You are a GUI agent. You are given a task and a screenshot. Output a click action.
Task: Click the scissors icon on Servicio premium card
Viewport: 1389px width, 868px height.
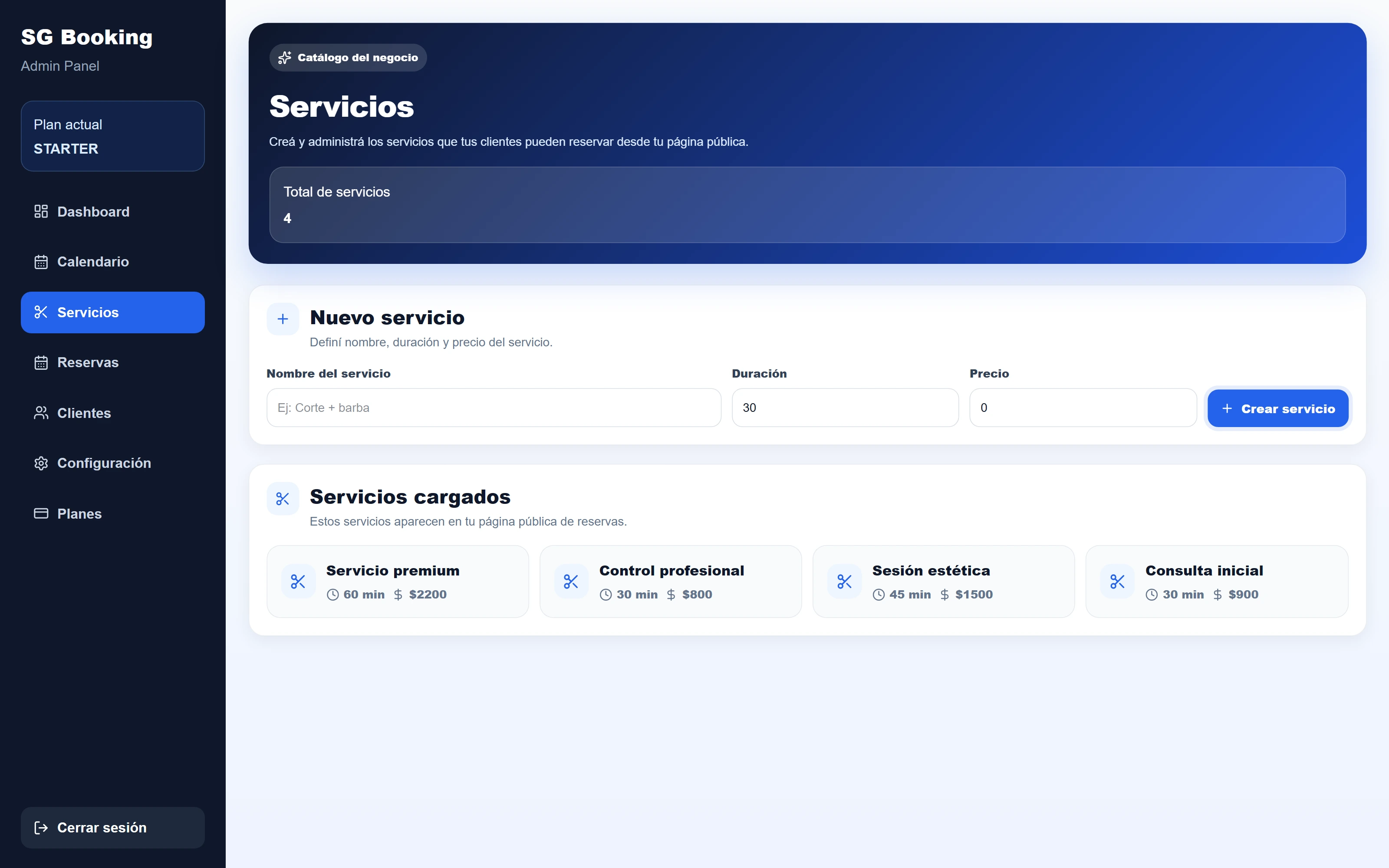pyautogui.click(x=298, y=582)
